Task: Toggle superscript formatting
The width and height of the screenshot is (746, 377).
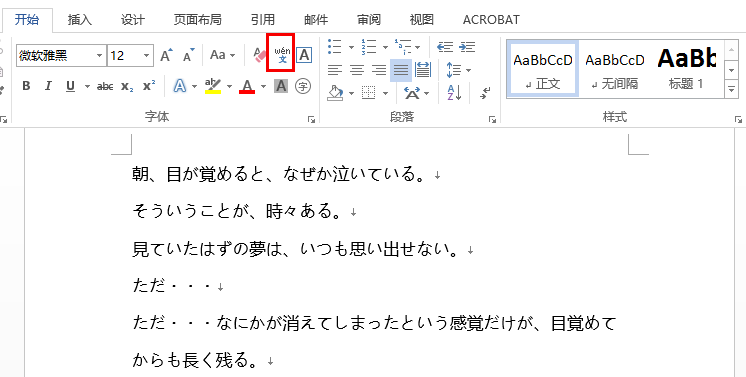Action: (x=149, y=86)
